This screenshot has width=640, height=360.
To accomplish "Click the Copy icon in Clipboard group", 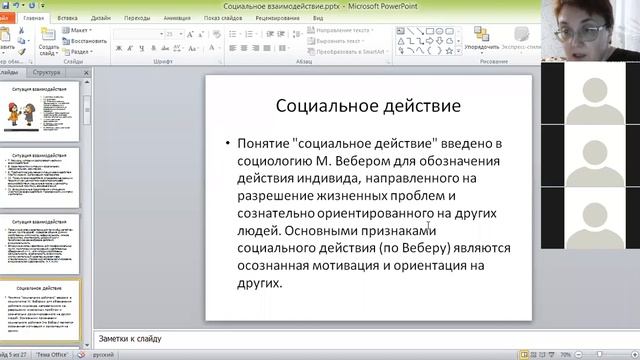I will (x=21, y=41).
